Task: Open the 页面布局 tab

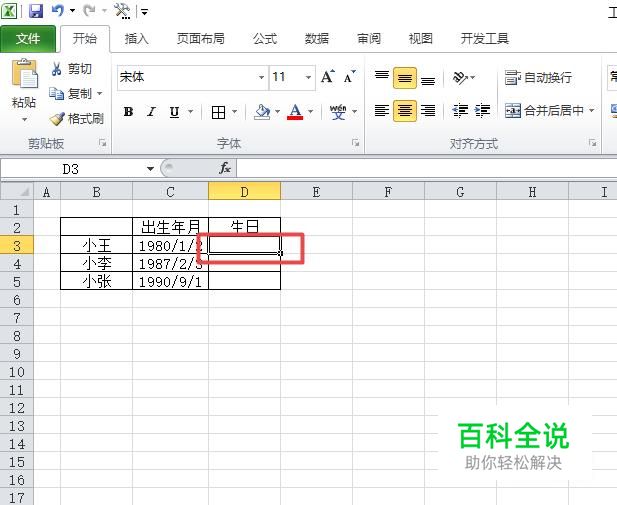Action: click(201, 39)
